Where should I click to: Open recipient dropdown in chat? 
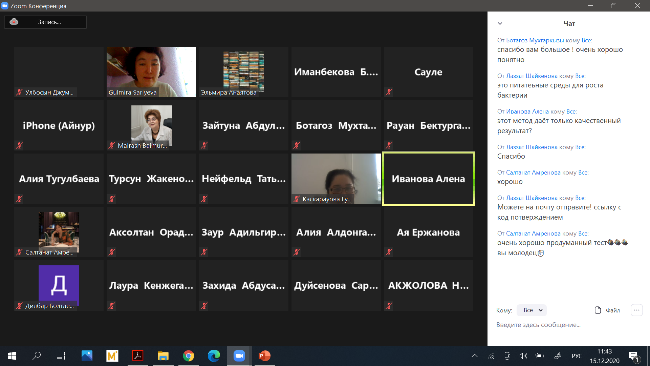pyautogui.click(x=532, y=310)
